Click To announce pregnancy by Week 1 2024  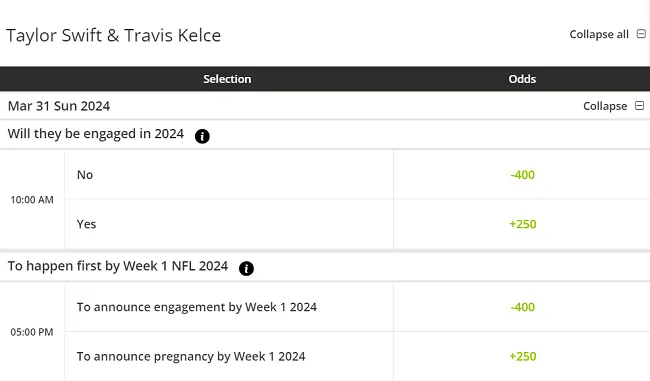[191, 356]
